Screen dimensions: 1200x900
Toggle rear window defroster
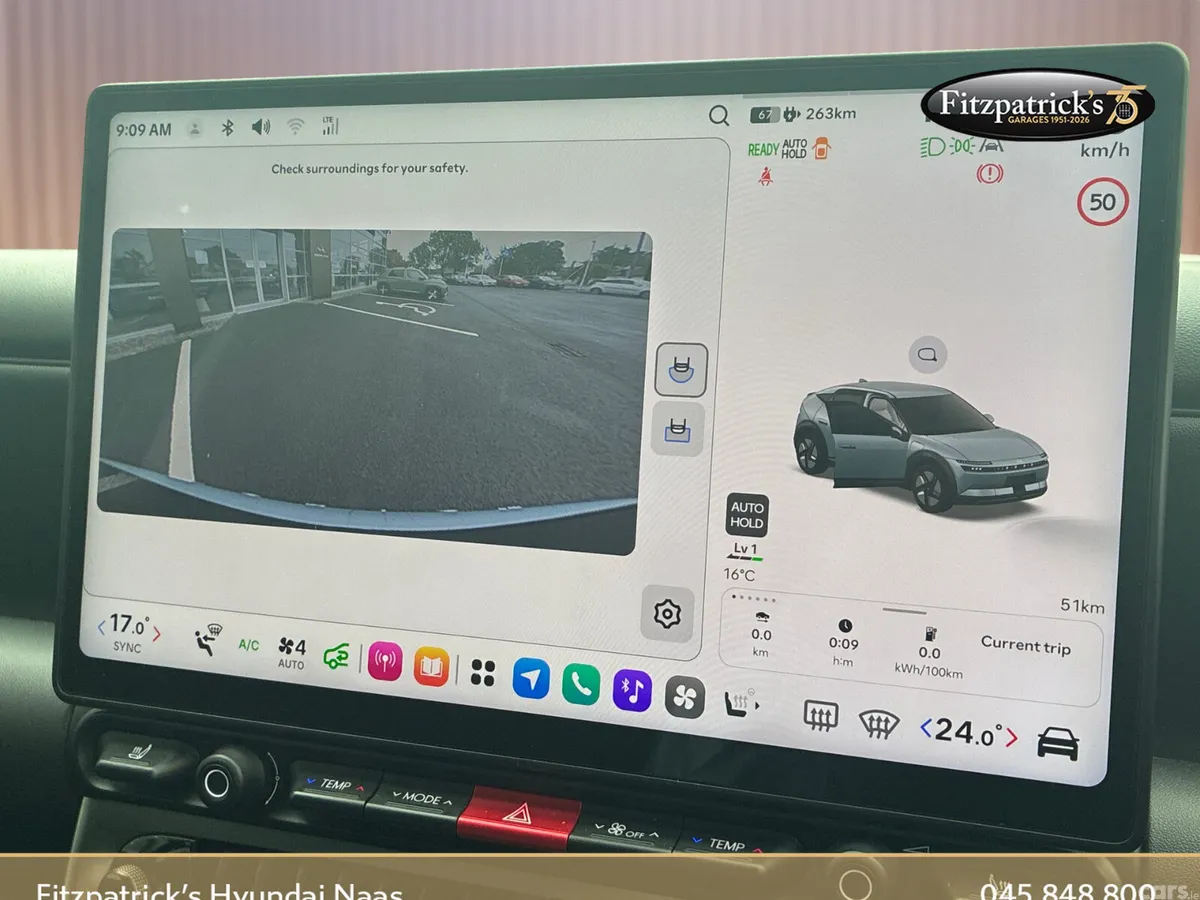pos(820,715)
